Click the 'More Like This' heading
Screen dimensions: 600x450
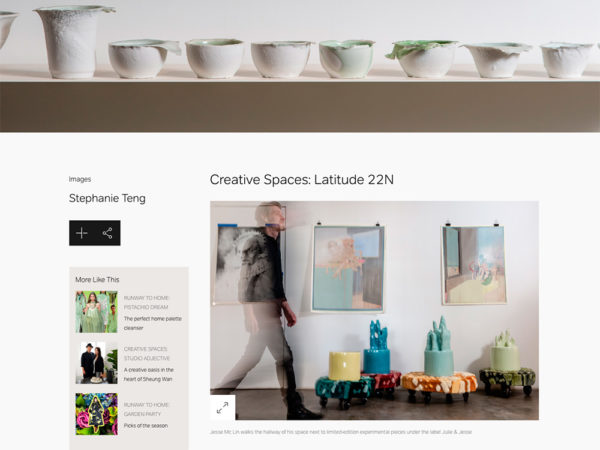pos(97,279)
